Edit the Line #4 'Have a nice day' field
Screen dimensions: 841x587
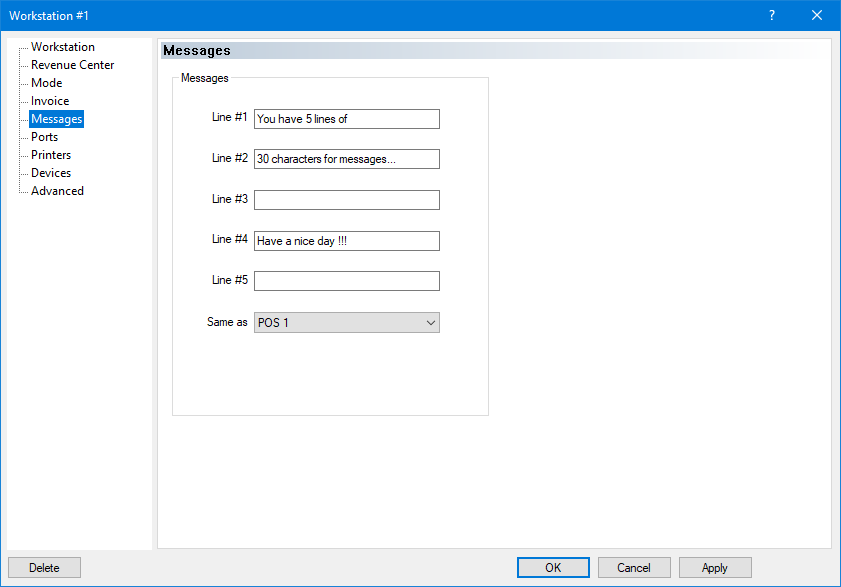coord(346,241)
